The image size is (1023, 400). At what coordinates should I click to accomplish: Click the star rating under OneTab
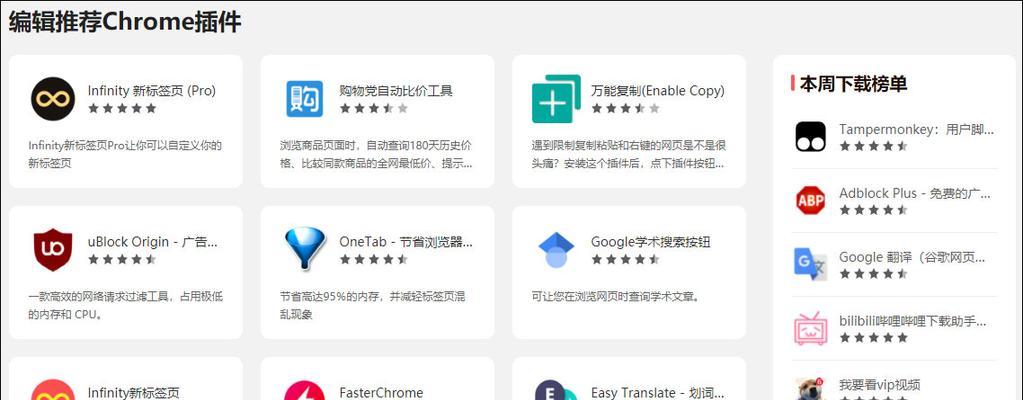click(374, 260)
